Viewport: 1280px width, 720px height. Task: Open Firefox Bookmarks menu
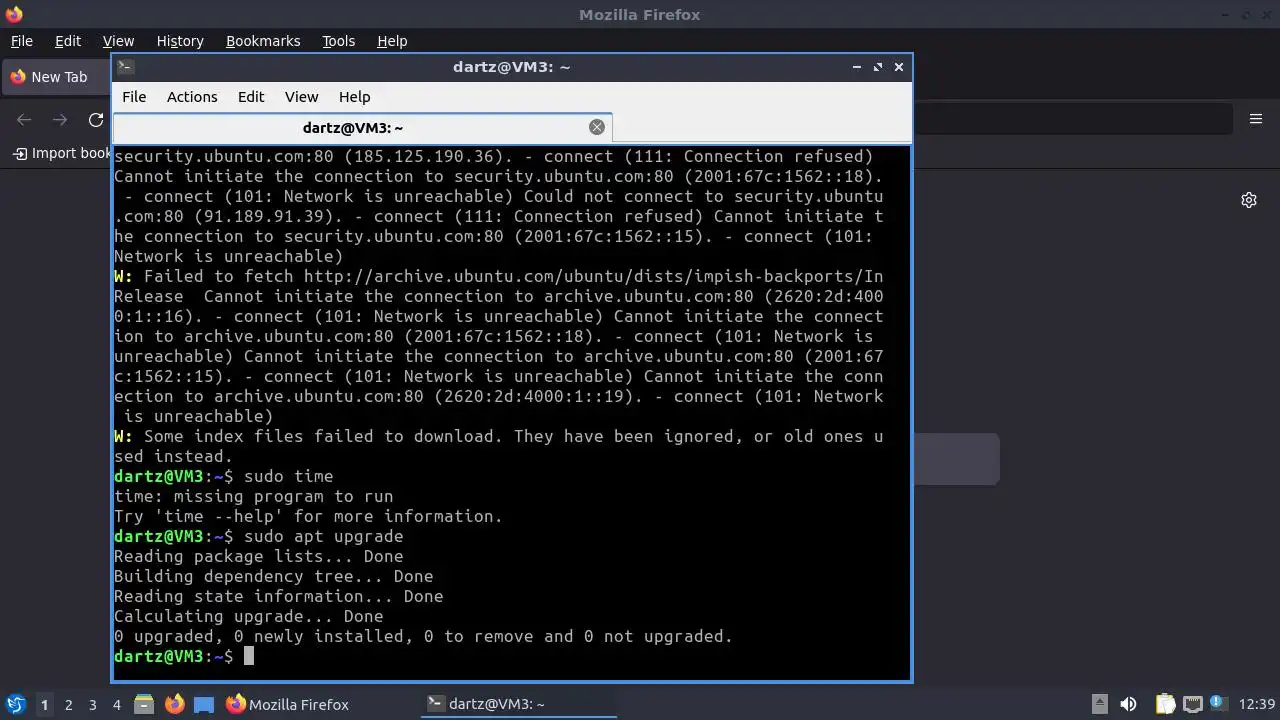(263, 41)
